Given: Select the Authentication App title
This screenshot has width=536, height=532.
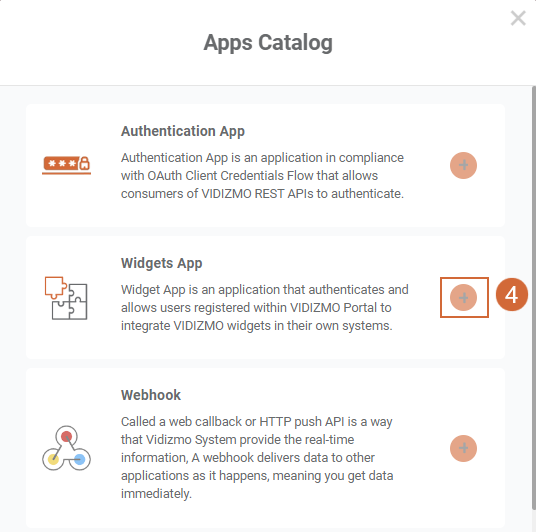Looking at the screenshot, I should [183, 131].
